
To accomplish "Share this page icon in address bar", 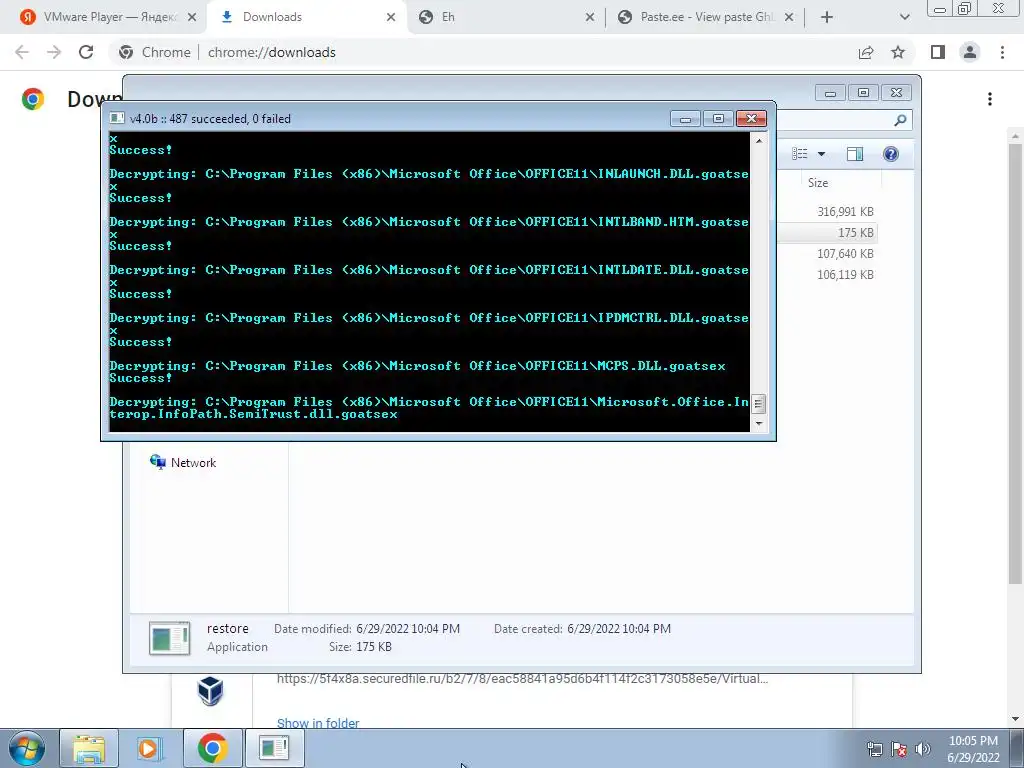I will (866, 52).
